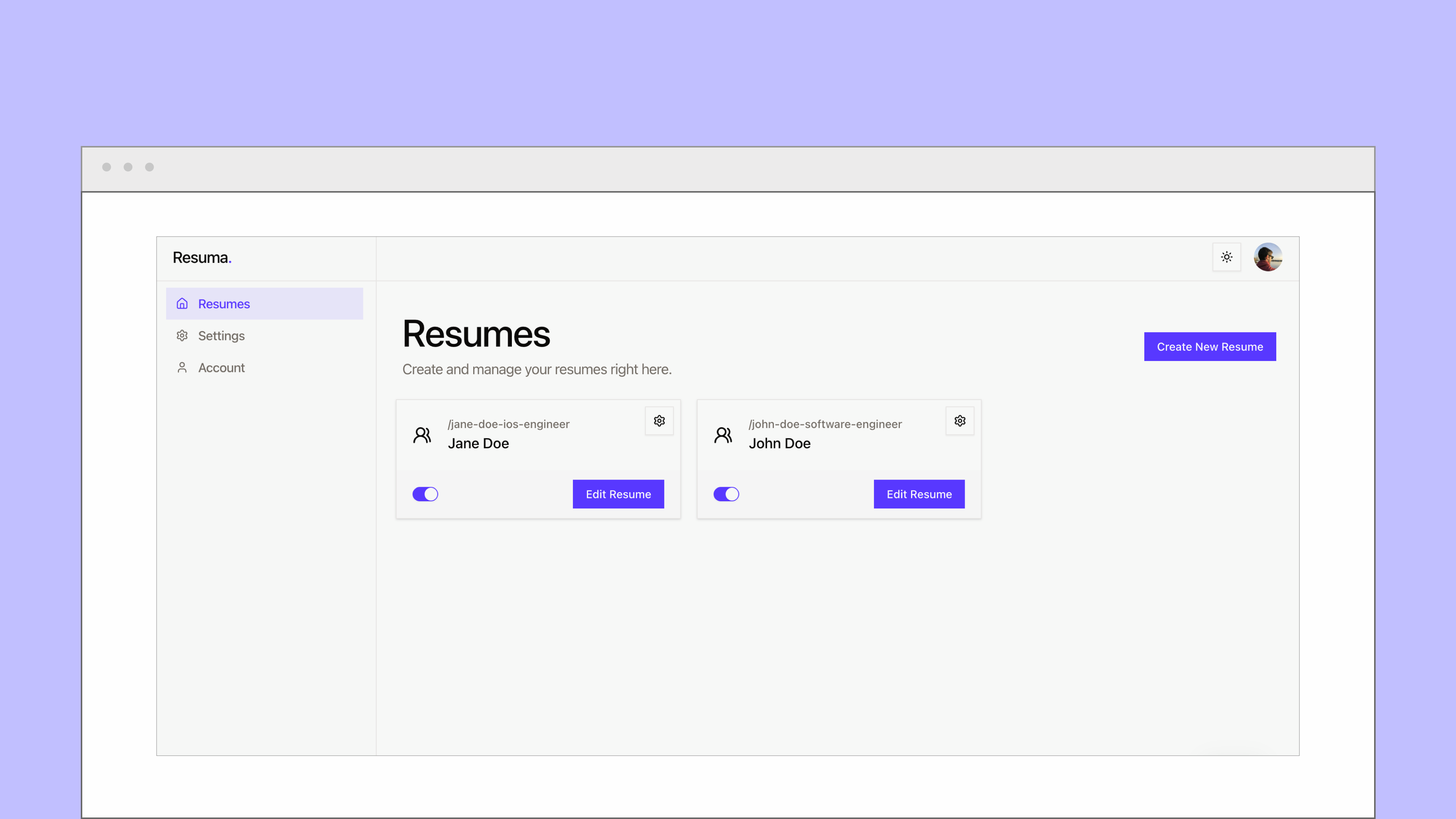This screenshot has height=819, width=1456.
Task: Click the people icon on Jane Doe card
Action: click(422, 435)
